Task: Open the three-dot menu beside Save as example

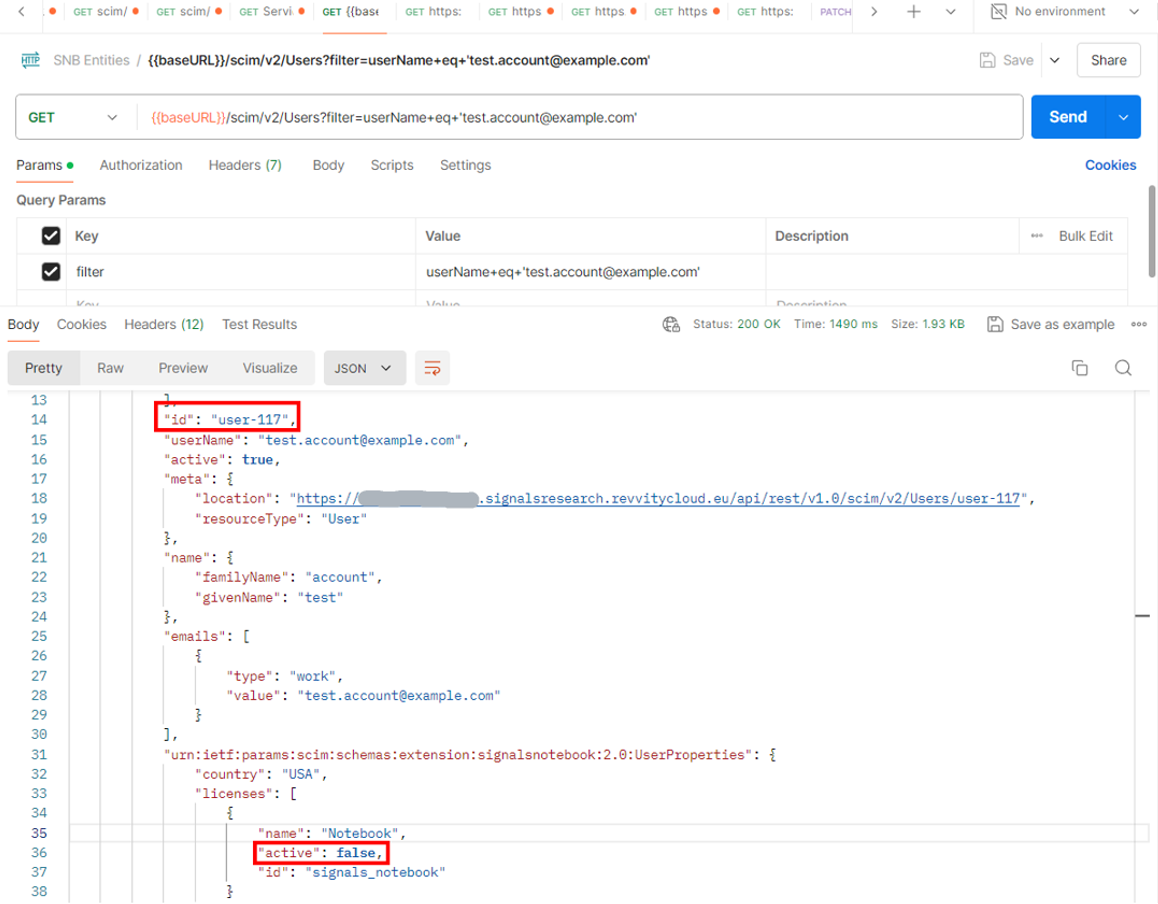Action: pyautogui.click(x=1138, y=324)
